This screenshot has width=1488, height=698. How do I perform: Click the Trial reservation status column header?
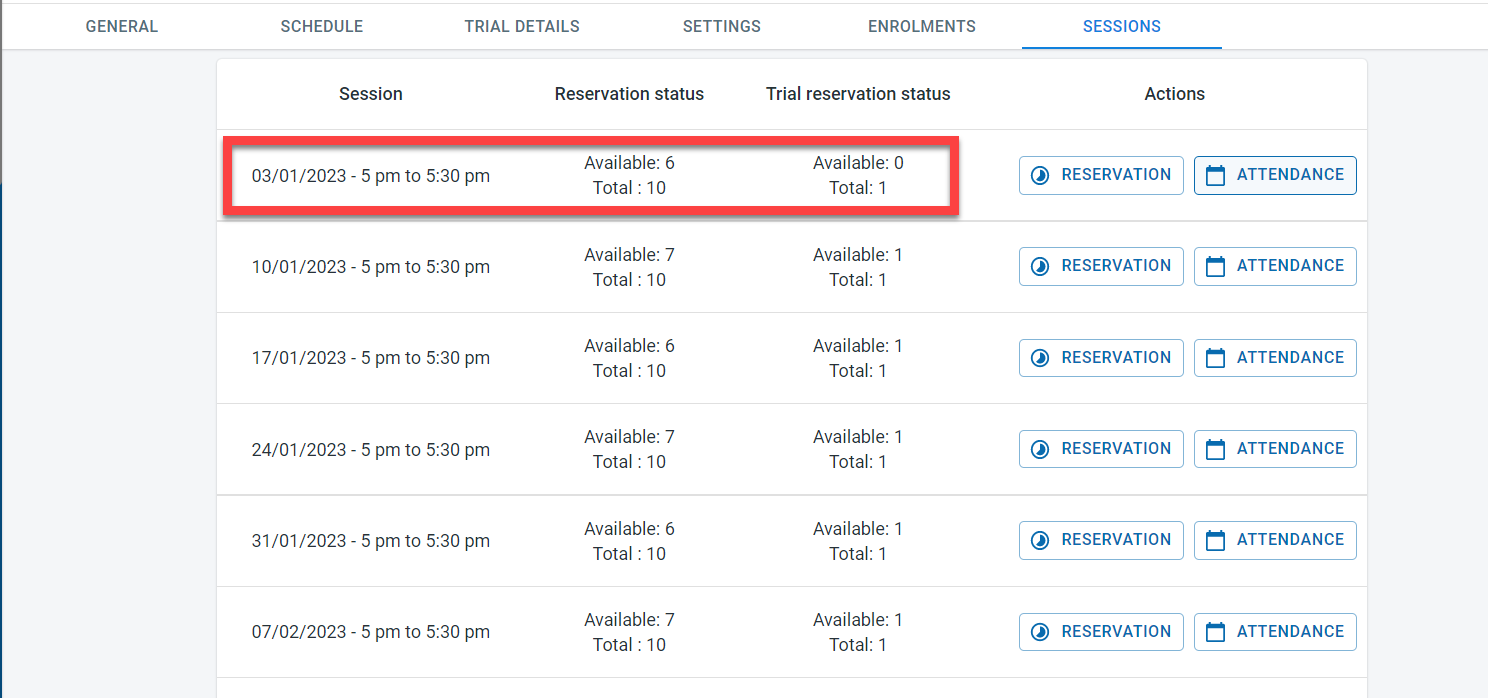click(858, 94)
